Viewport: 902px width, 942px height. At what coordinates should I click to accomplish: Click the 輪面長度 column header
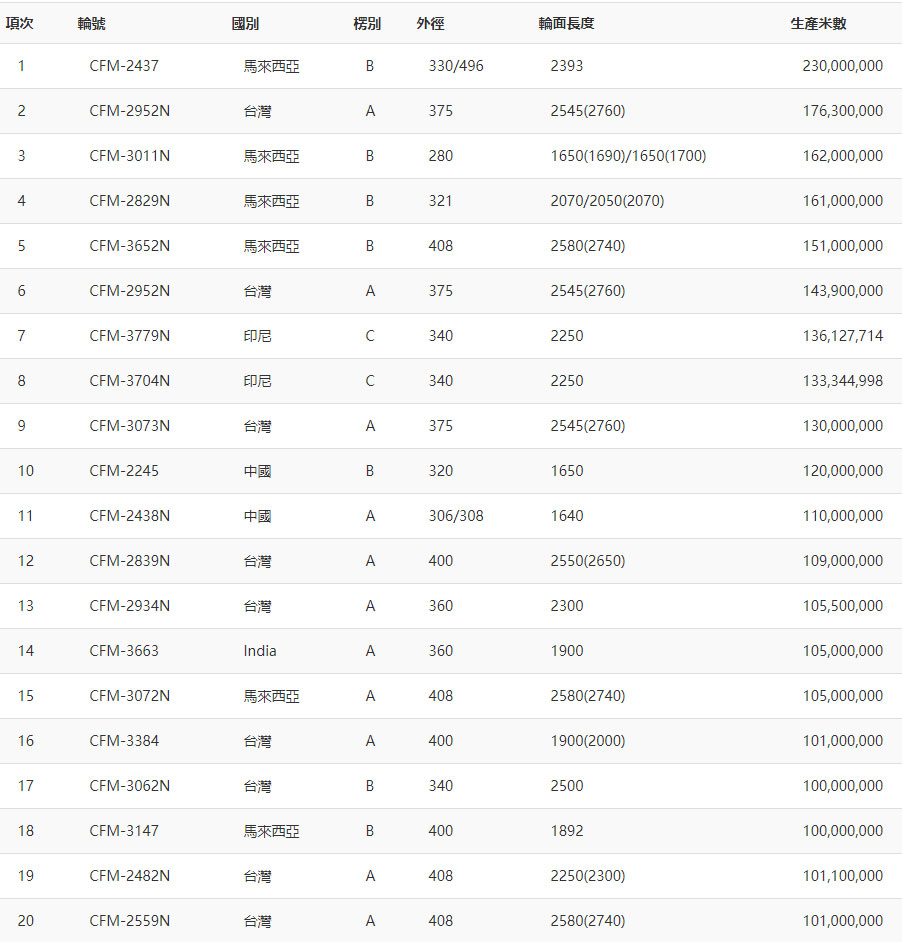(566, 23)
